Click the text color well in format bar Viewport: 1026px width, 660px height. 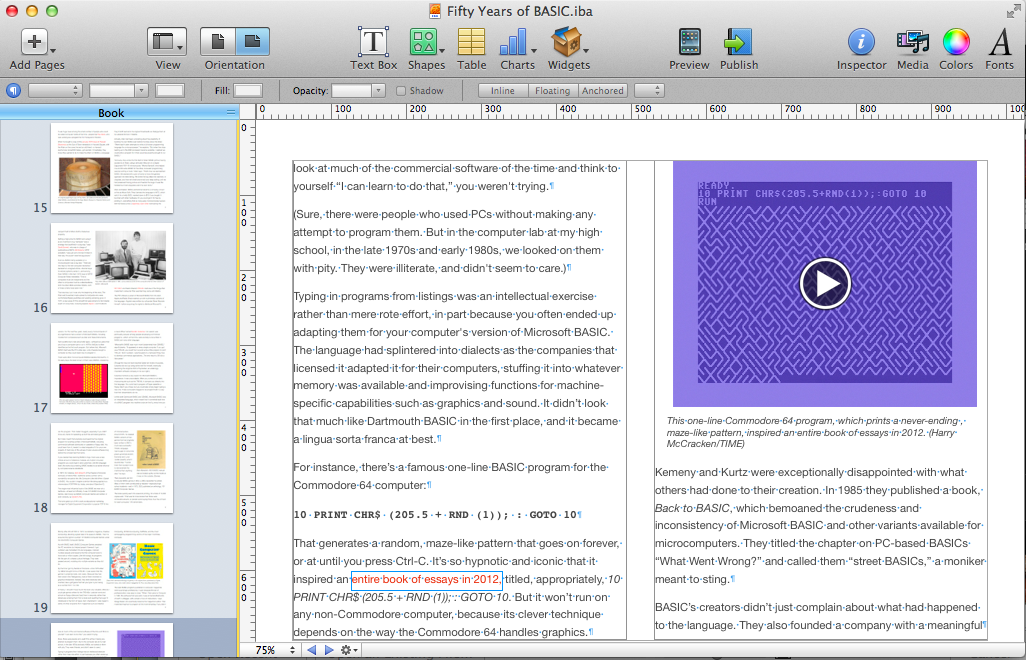coord(169,90)
